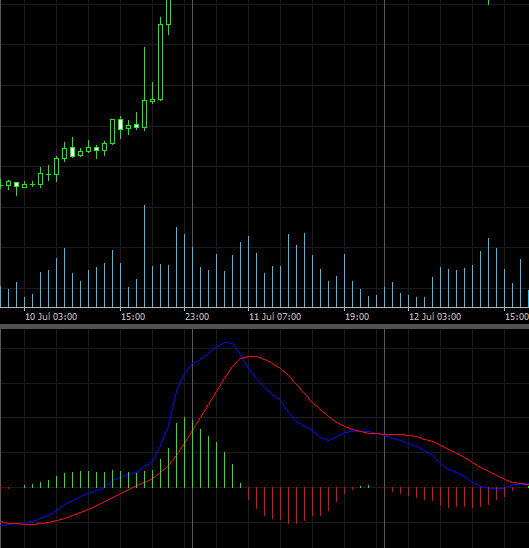This screenshot has width=529, height=548.
Task: Select the 19:00 label on time axis
Action: coord(357,317)
